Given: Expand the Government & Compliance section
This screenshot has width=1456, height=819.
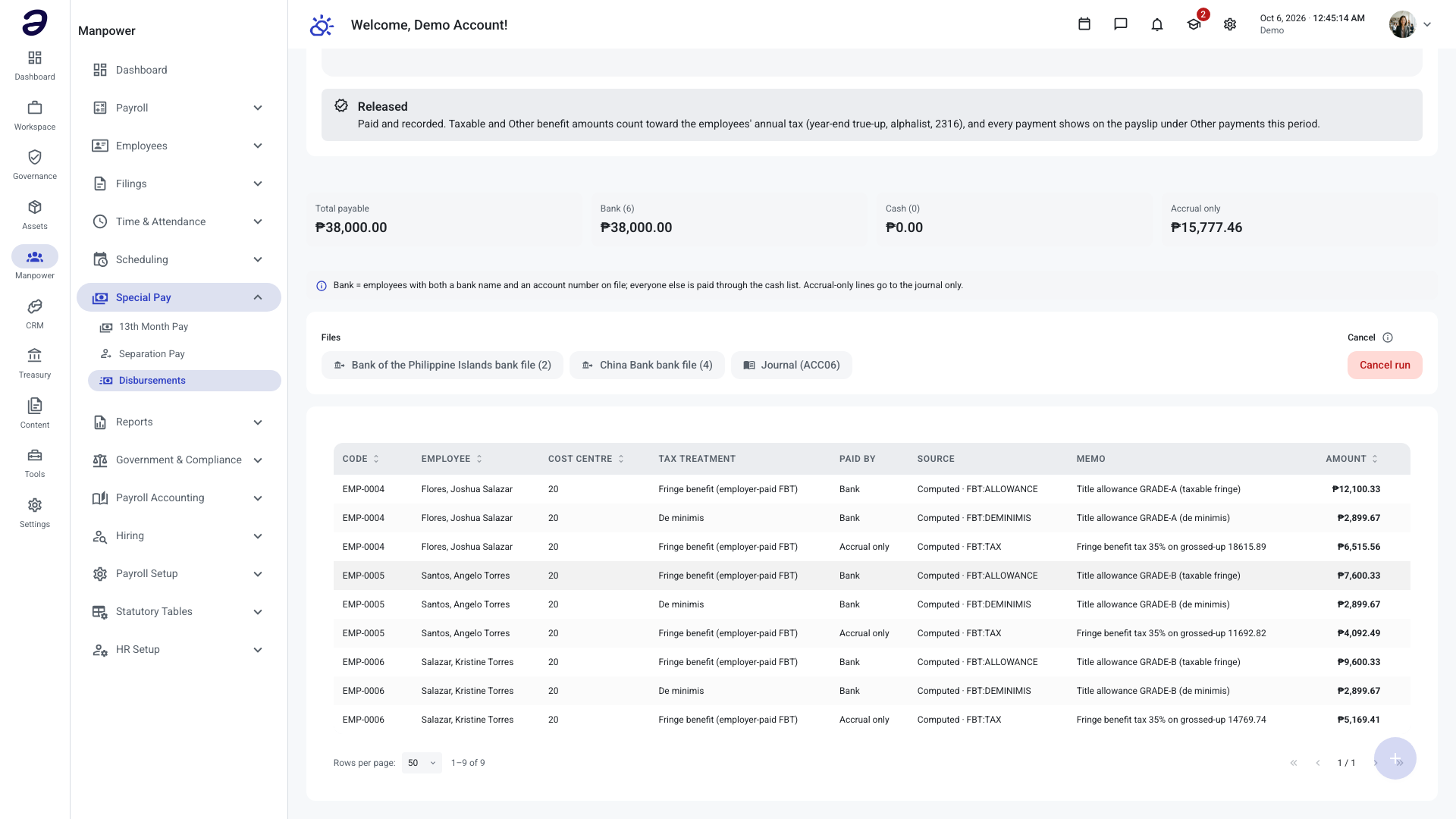Looking at the screenshot, I should [179, 460].
